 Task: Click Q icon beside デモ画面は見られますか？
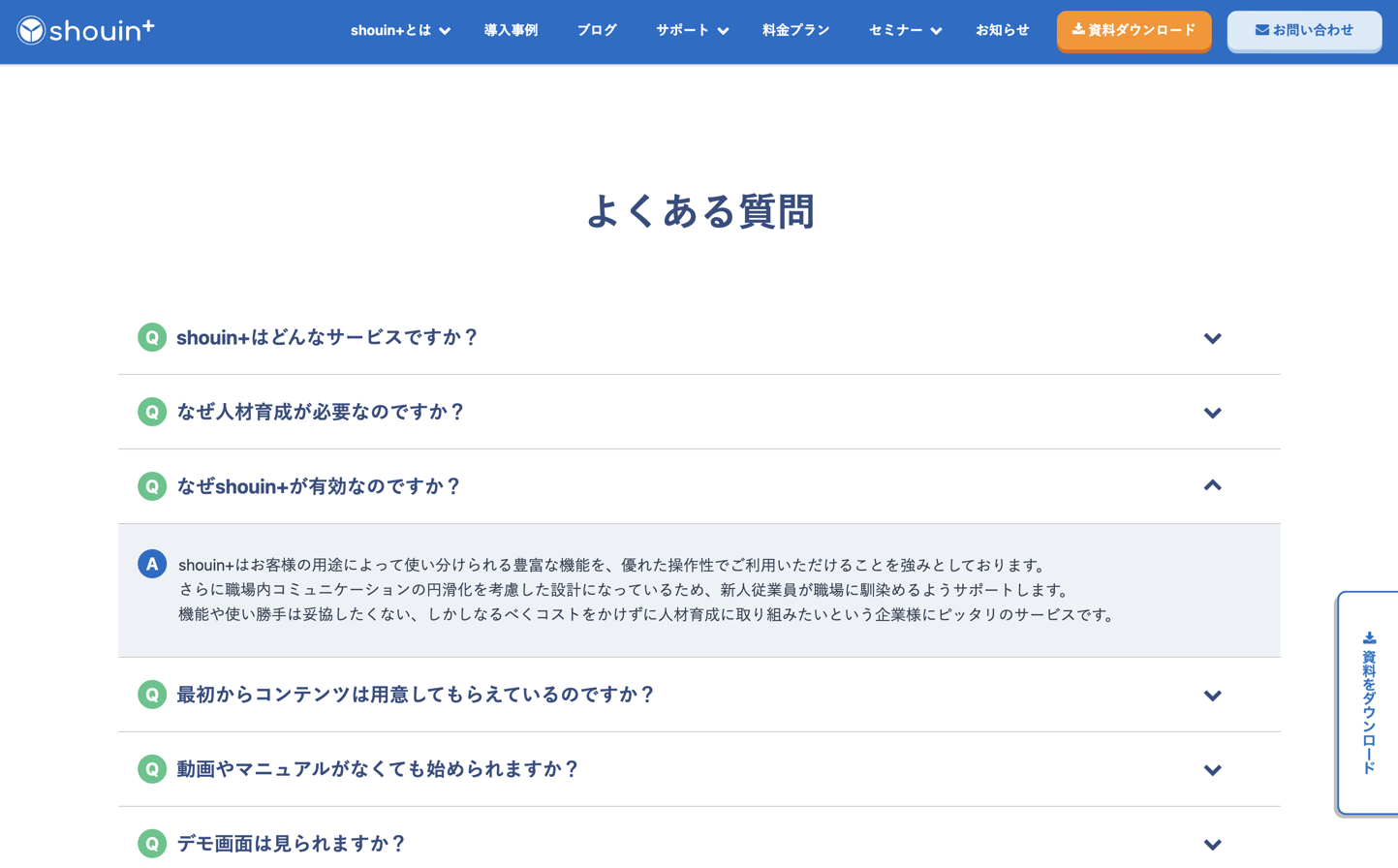(152, 844)
